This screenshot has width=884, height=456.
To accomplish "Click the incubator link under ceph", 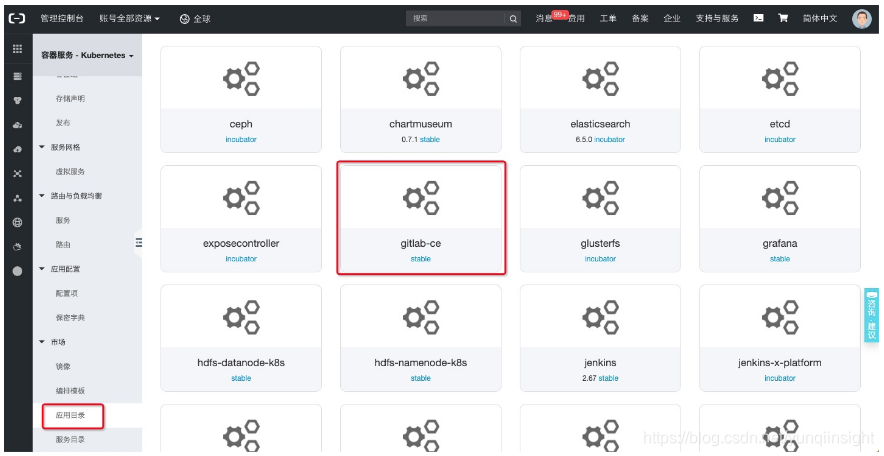I will [241, 139].
